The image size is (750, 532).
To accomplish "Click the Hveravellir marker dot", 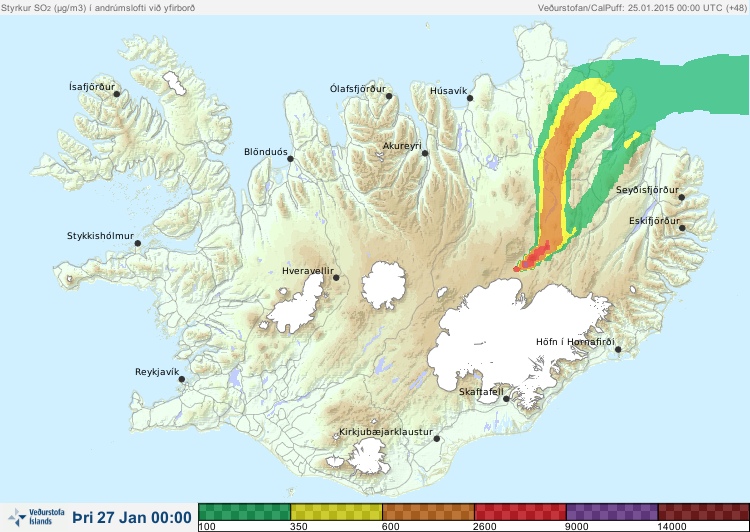I will coord(336,277).
